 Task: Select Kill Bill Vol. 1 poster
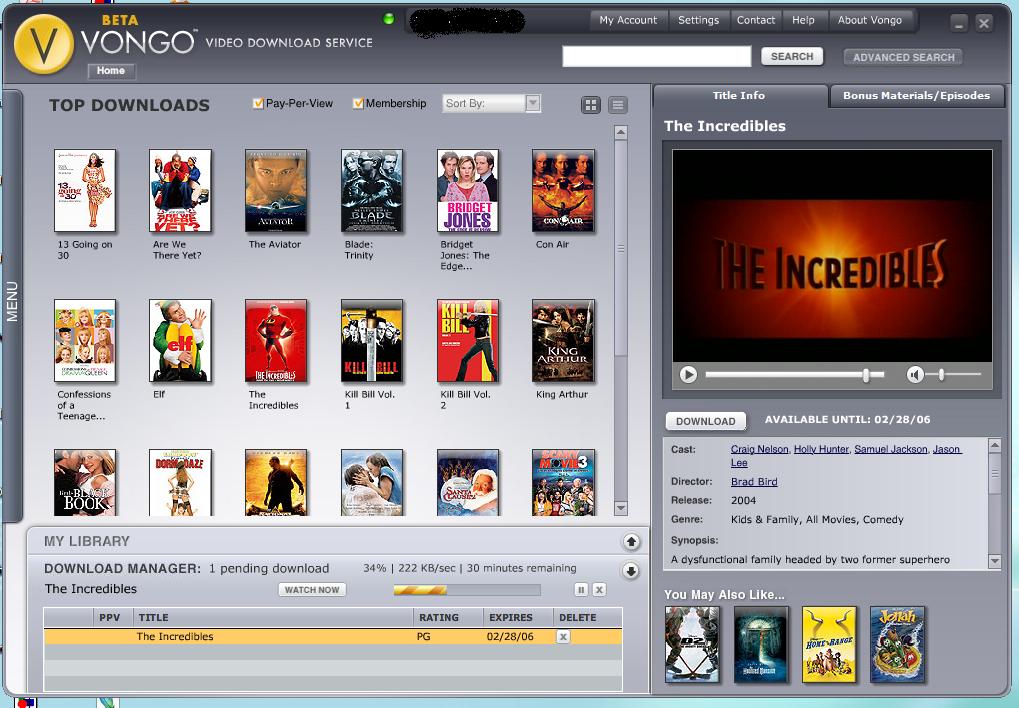tap(372, 341)
